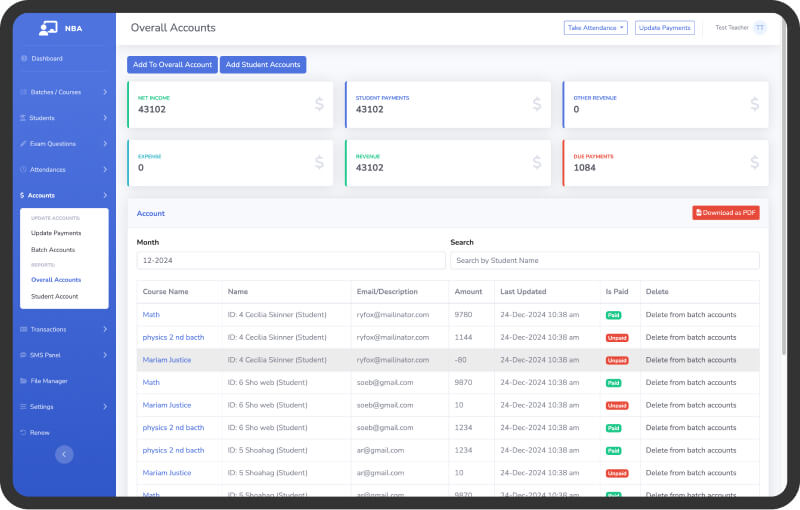
Task: Click Add To Overall Account button
Action: (x=172, y=65)
